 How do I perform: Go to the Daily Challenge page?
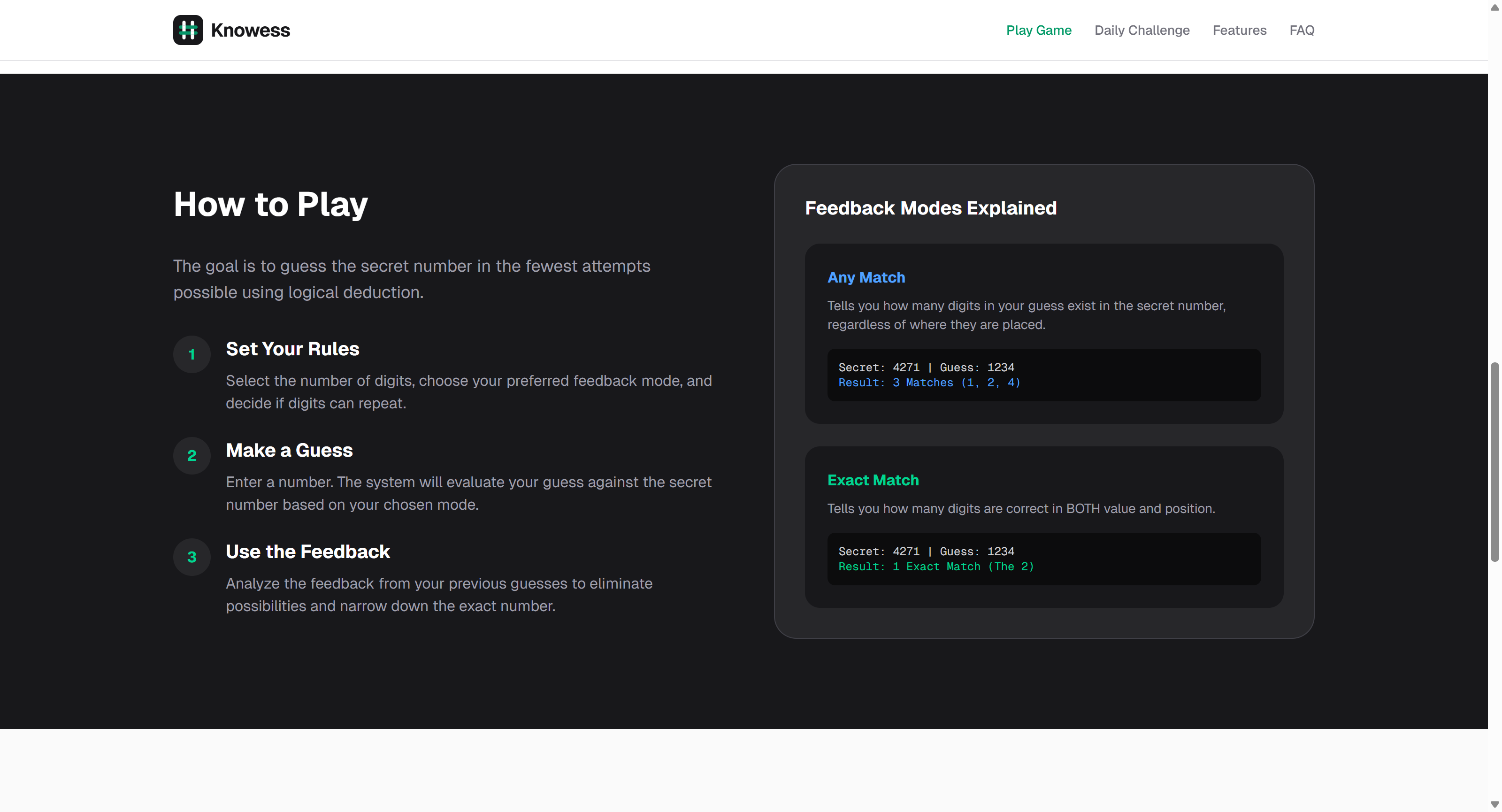(1142, 31)
